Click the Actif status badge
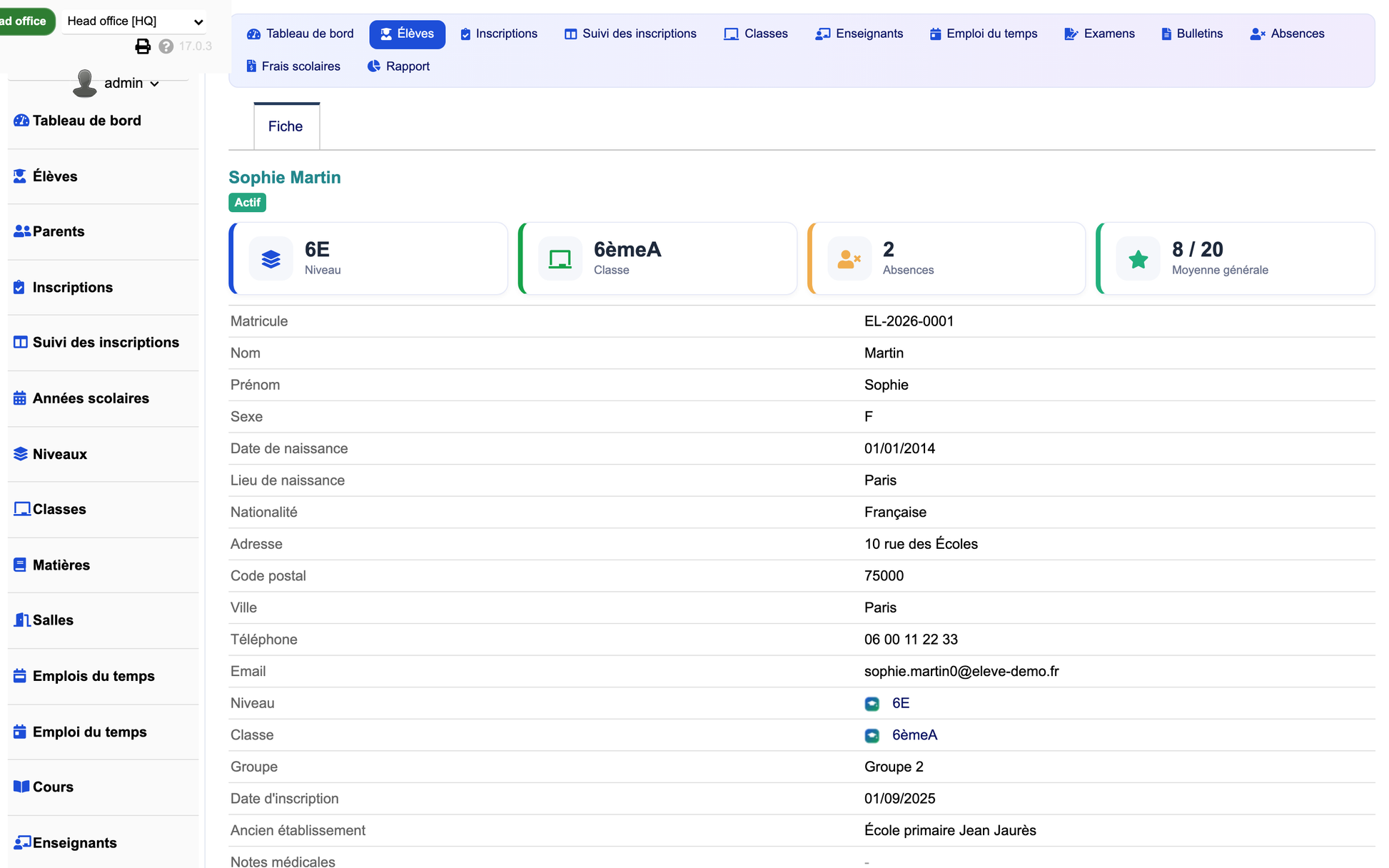1389x868 pixels. point(248,203)
